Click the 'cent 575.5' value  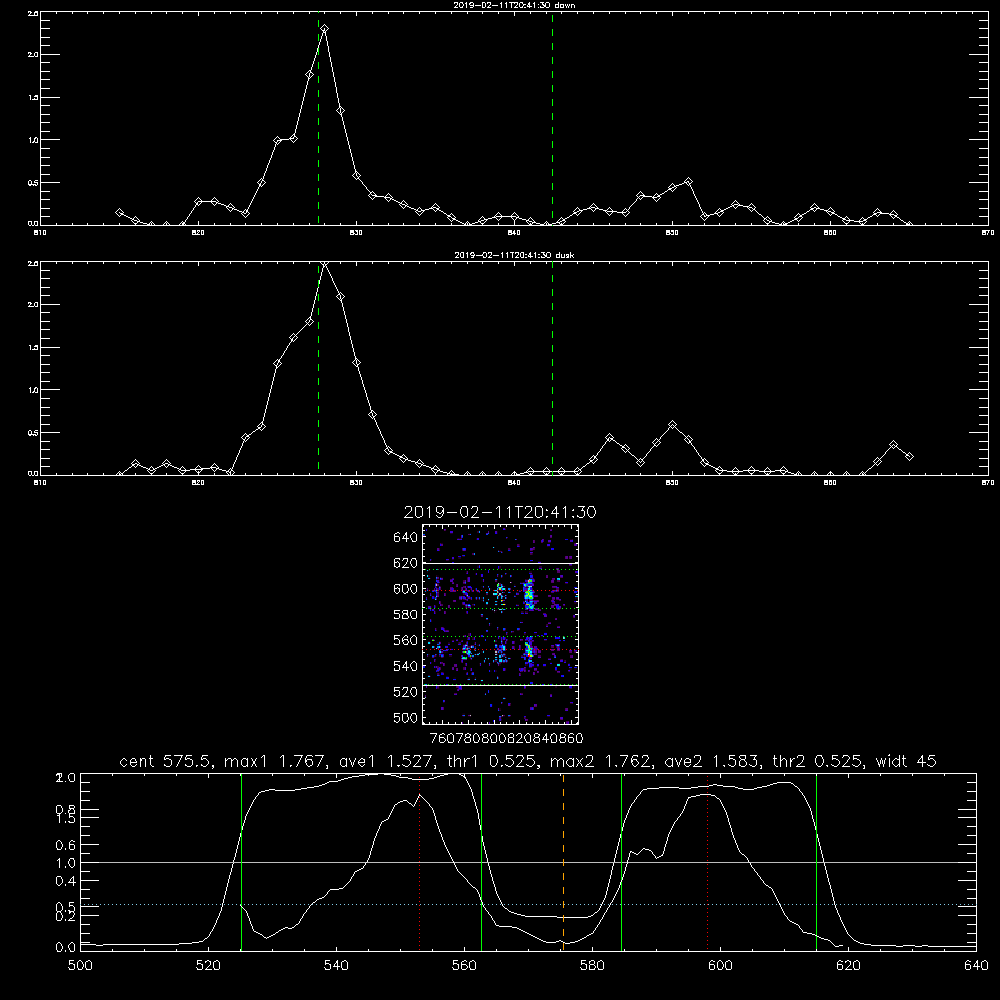(x=166, y=761)
